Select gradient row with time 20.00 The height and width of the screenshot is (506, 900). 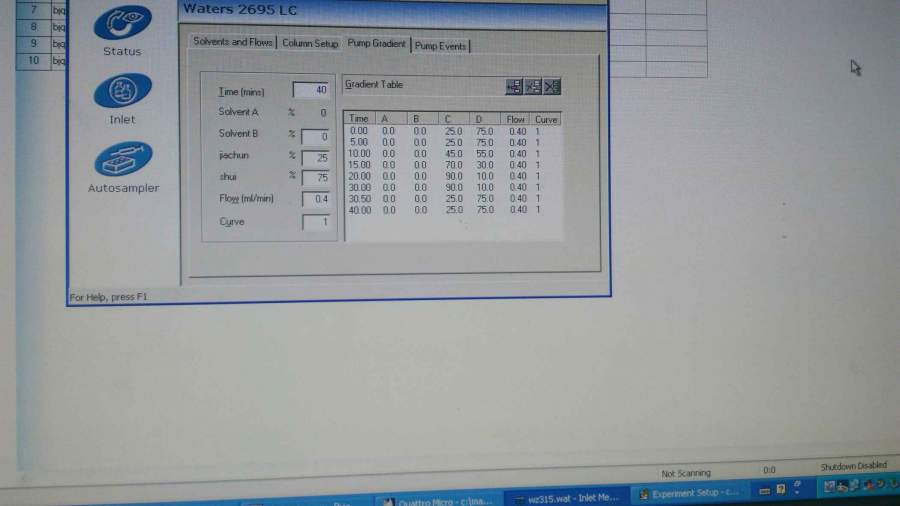452,176
